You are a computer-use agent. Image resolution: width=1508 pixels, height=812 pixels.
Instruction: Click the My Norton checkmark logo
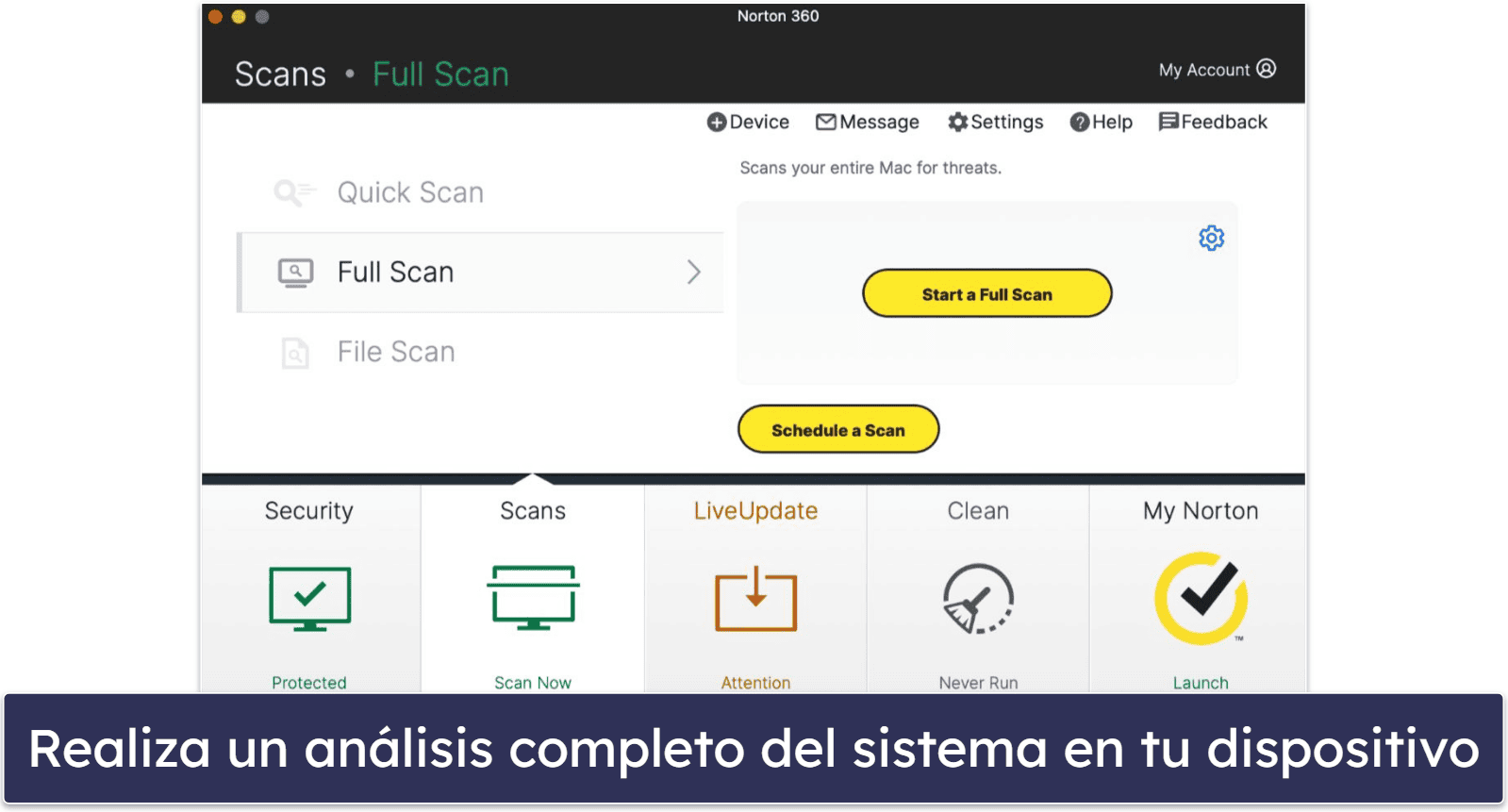(1201, 598)
